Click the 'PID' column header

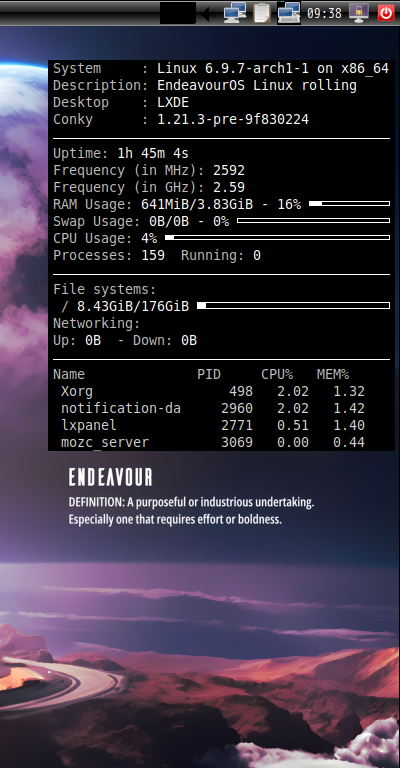(209, 374)
